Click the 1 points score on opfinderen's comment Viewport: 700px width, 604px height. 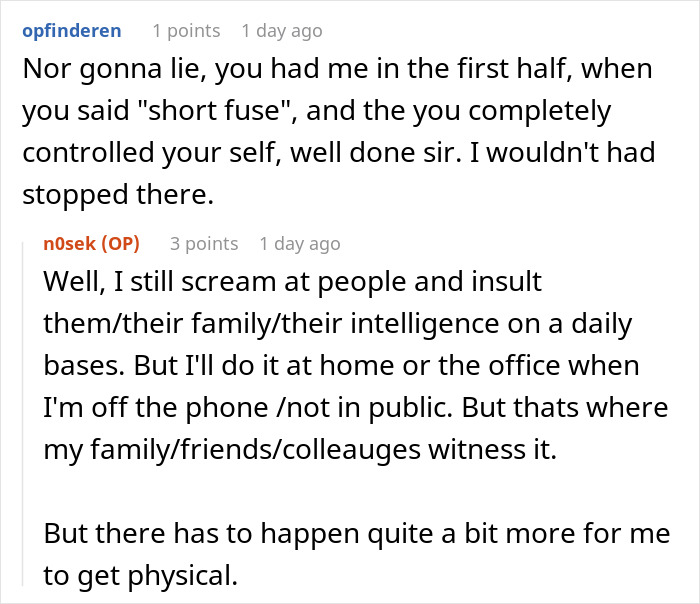(x=186, y=31)
